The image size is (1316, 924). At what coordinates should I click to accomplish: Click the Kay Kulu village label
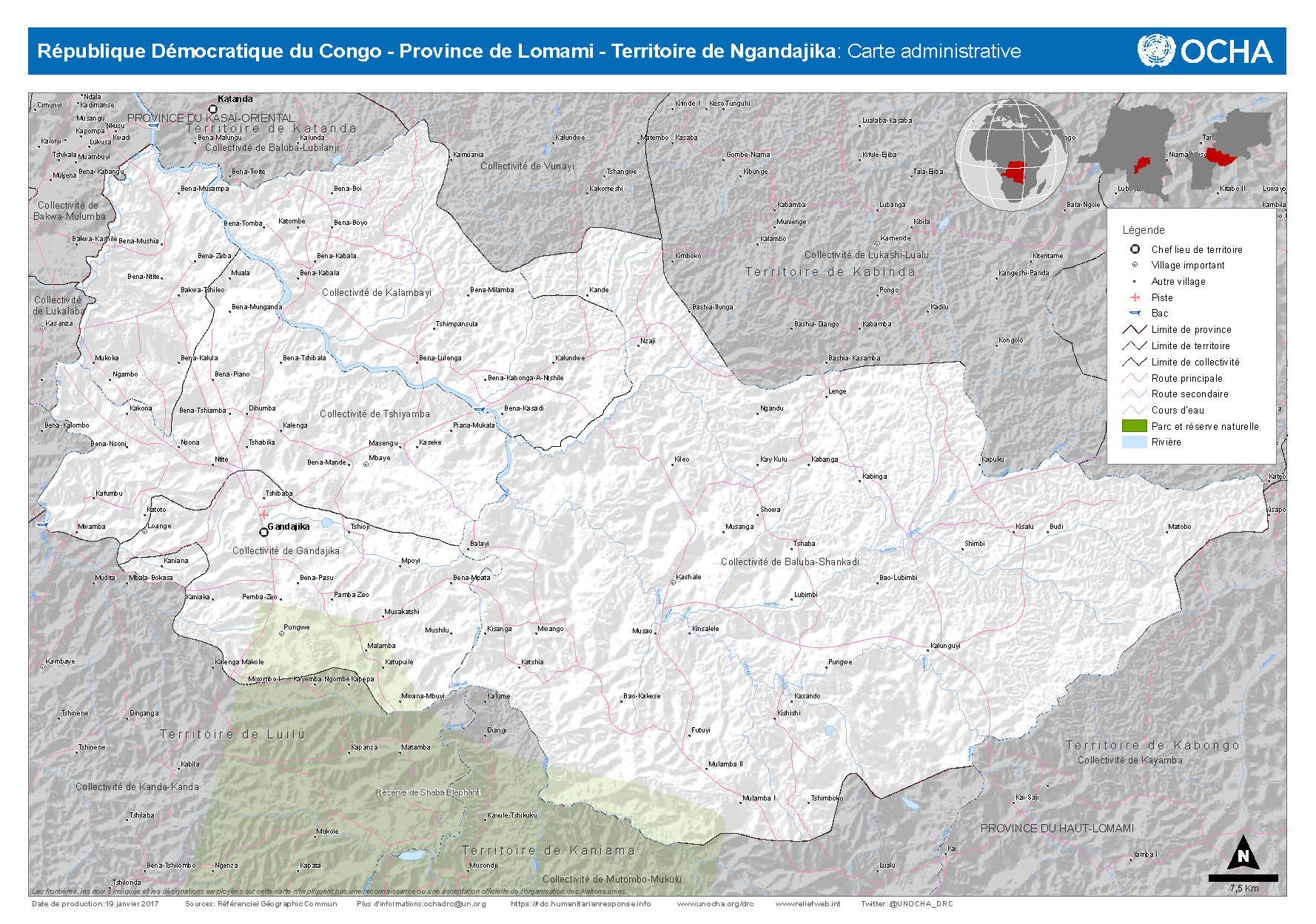773,459
